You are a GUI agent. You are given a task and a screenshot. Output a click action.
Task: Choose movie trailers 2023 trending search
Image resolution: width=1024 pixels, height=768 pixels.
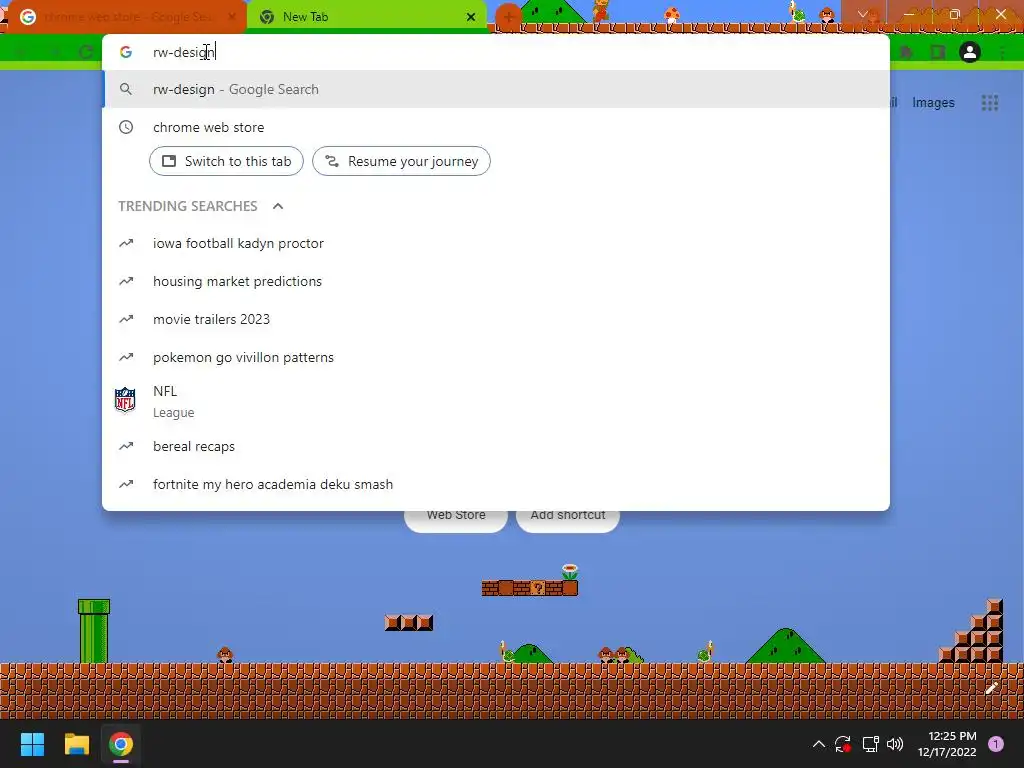click(496, 319)
